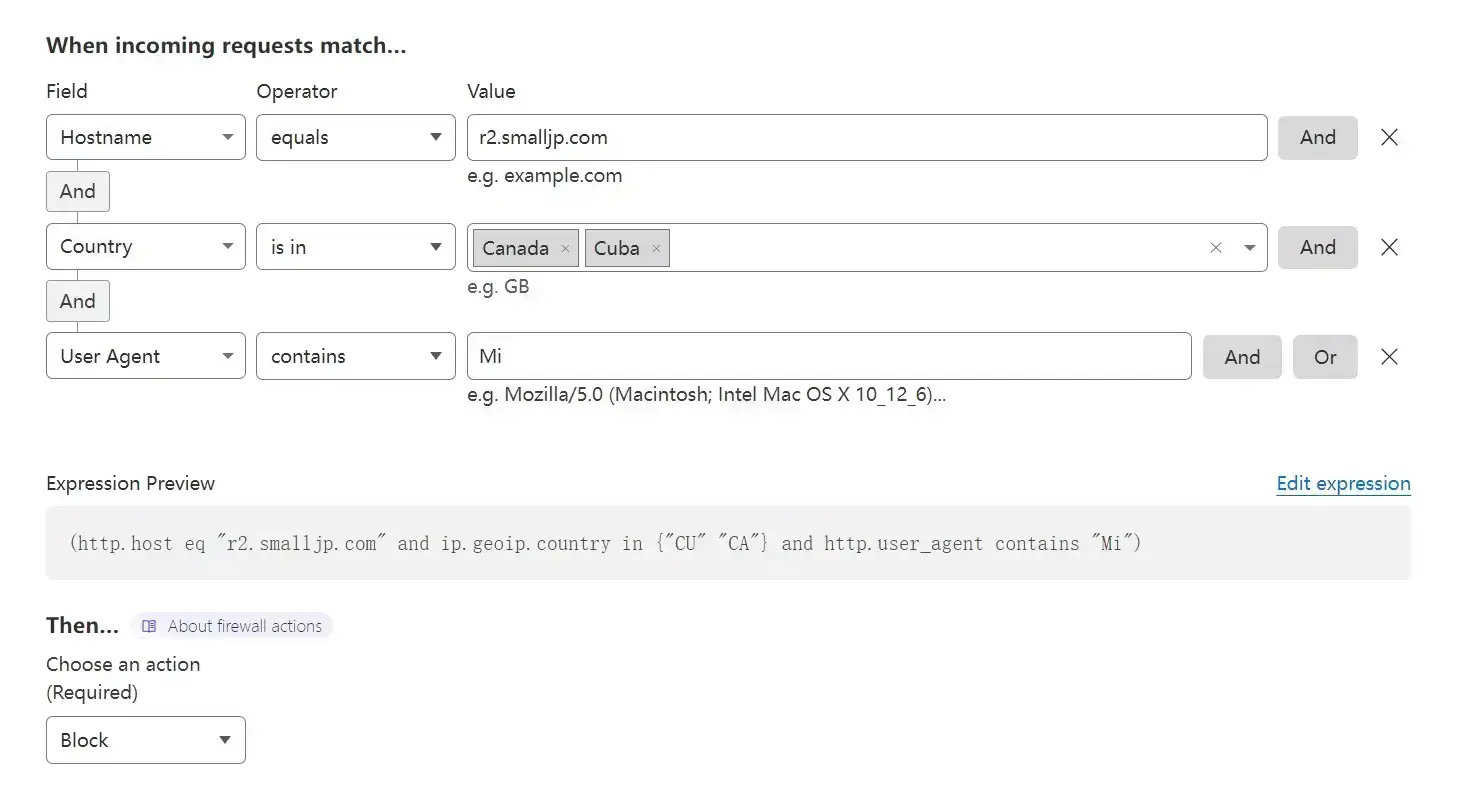Click Or button on User Agent row
Screen dimensions: 1467x805
click(1325, 357)
